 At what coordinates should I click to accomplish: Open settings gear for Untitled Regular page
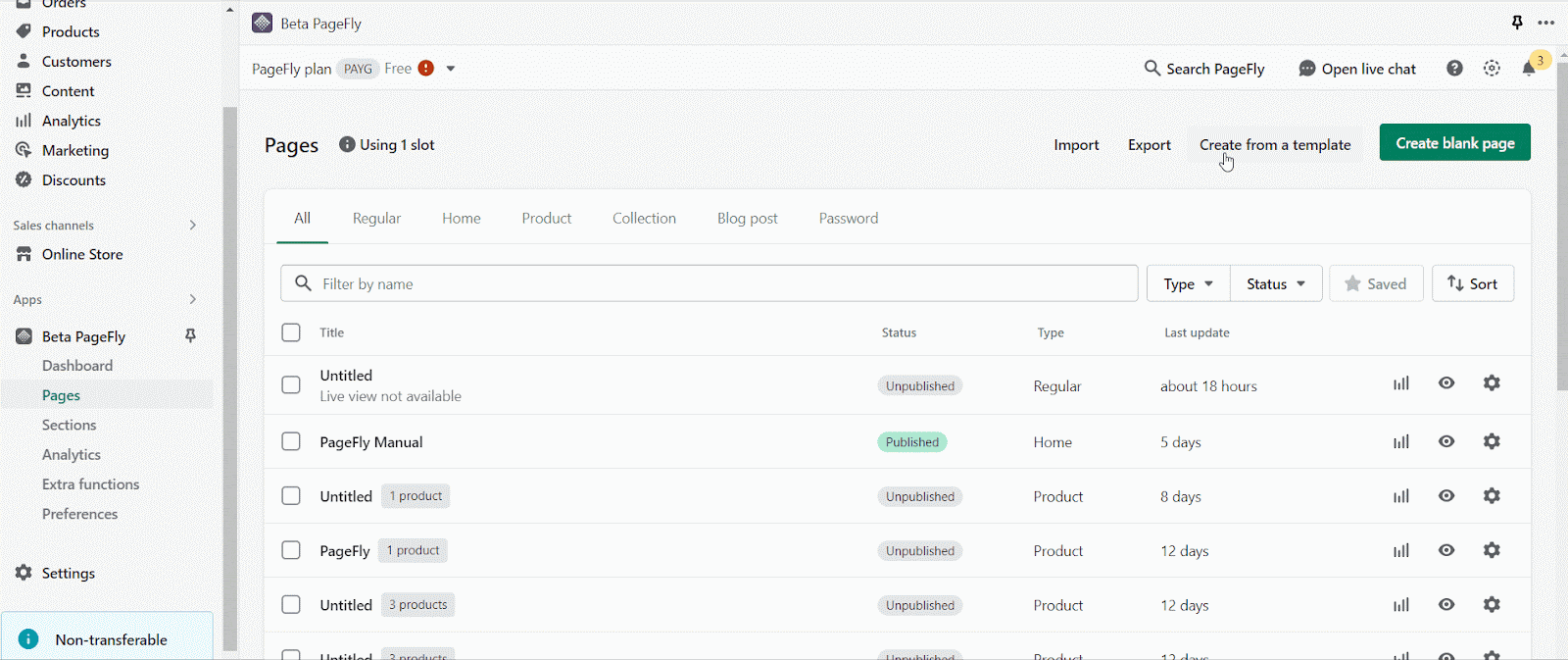1492,383
